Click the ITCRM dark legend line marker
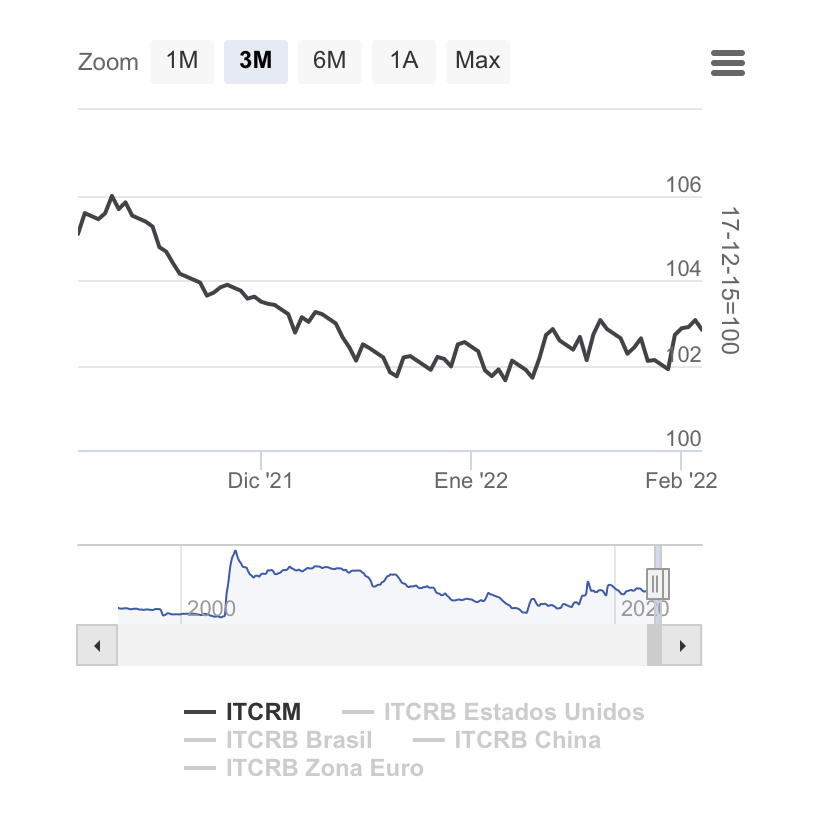The height and width of the screenshot is (821, 828). [200, 712]
